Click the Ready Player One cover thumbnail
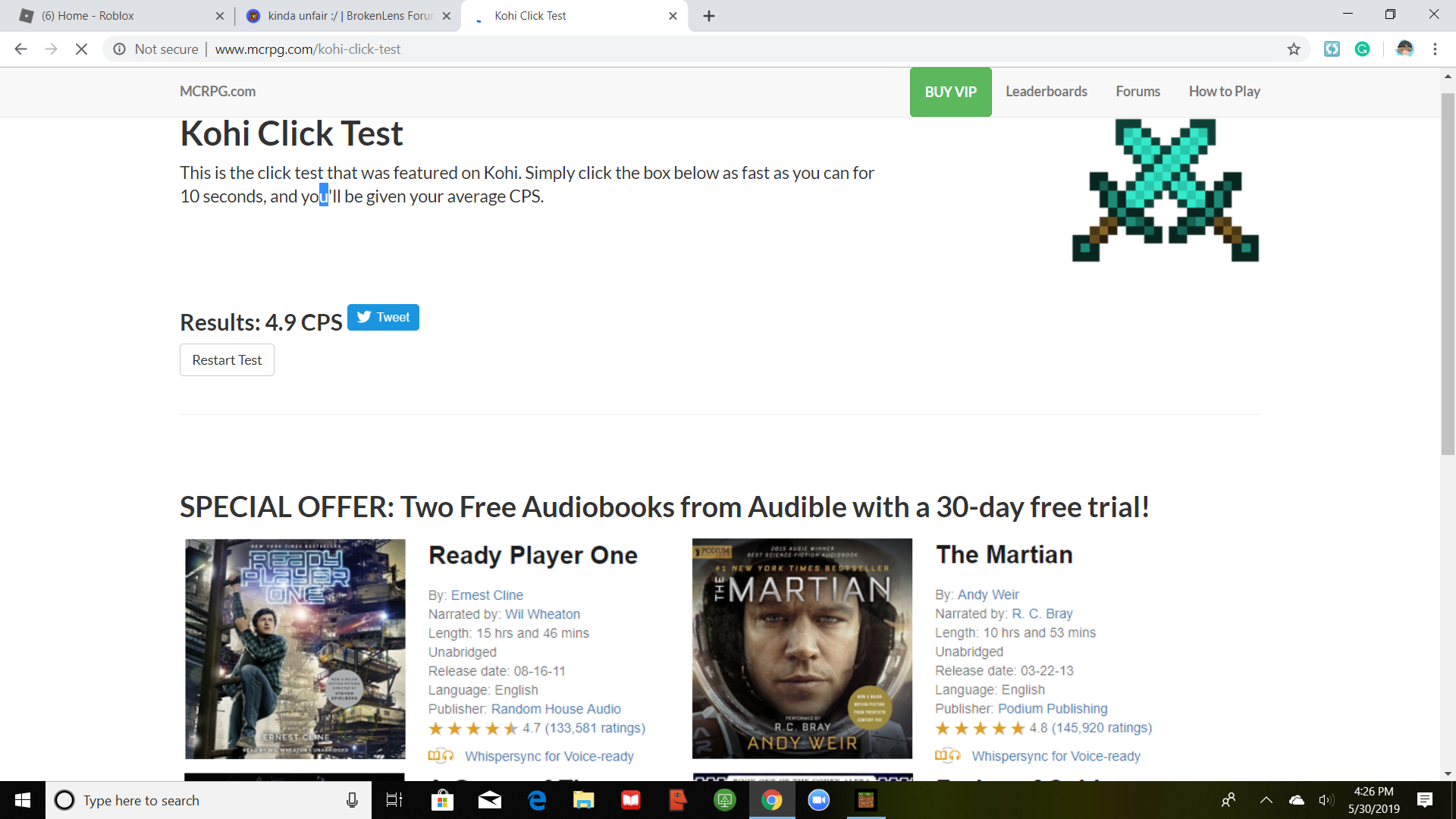 (295, 649)
